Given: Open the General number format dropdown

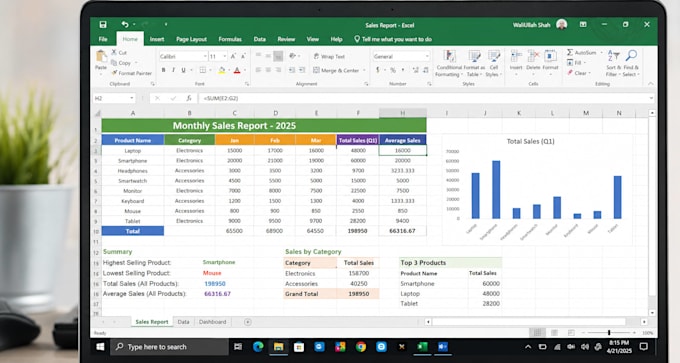Looking at the screenshot, I should 427,56.
